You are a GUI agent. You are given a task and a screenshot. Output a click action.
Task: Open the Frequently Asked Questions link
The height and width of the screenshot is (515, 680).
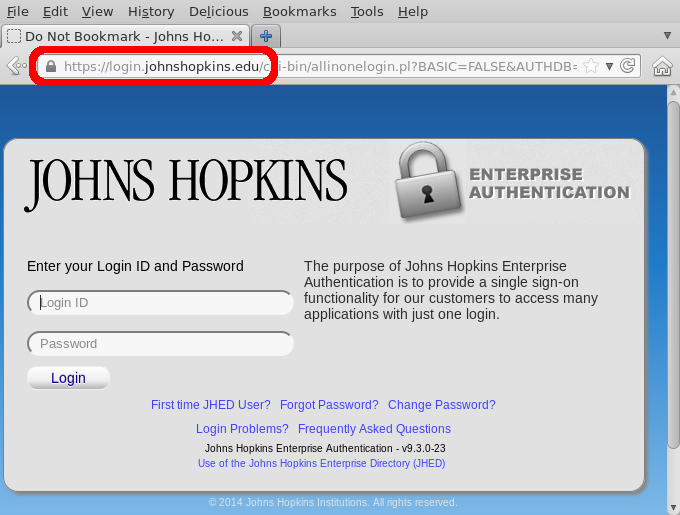click(374, 429)
